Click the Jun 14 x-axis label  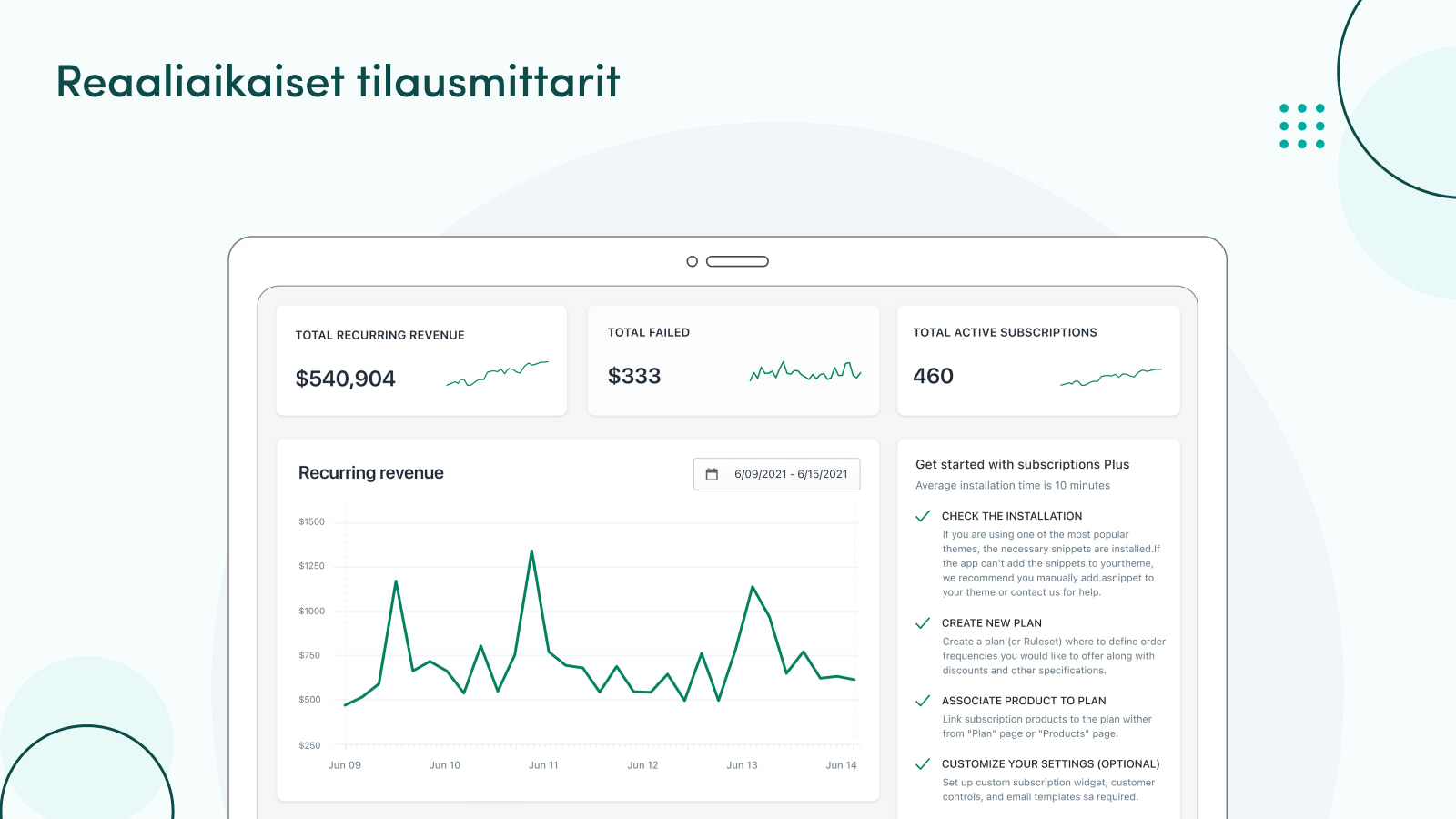[841, 765]
